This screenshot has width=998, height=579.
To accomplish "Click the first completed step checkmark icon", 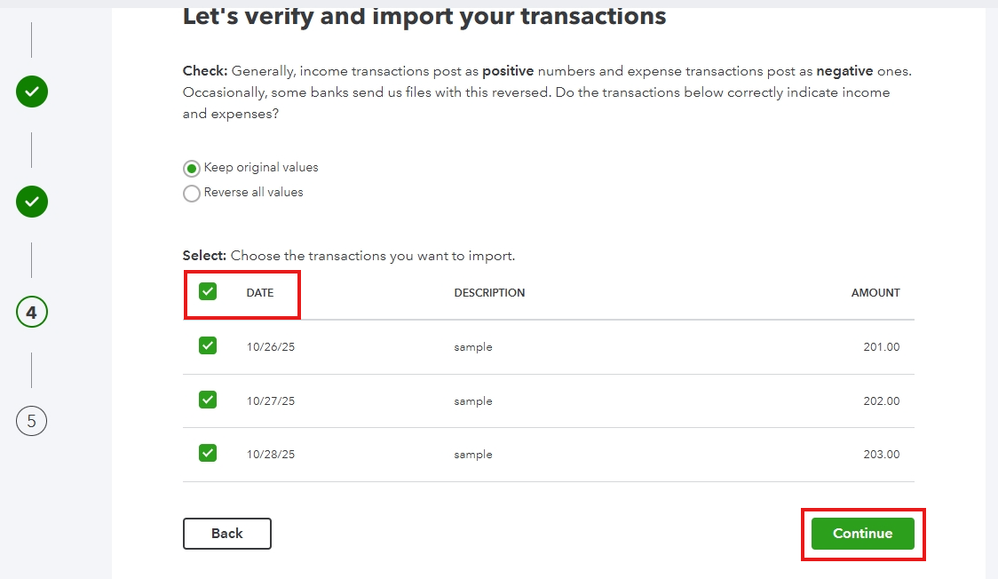I will [32, 92].
